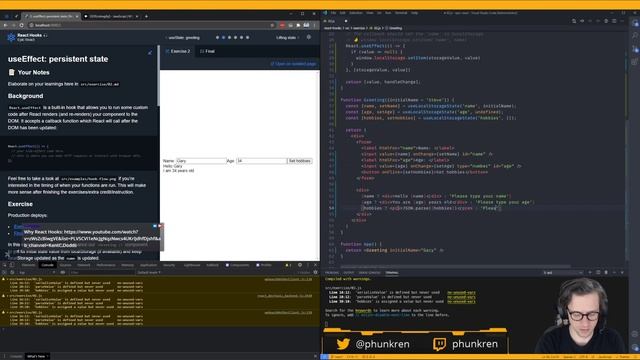The image size is (640, 360).
Task: Switch to the VS Code Problems panel tab
Action: point(332,273)
